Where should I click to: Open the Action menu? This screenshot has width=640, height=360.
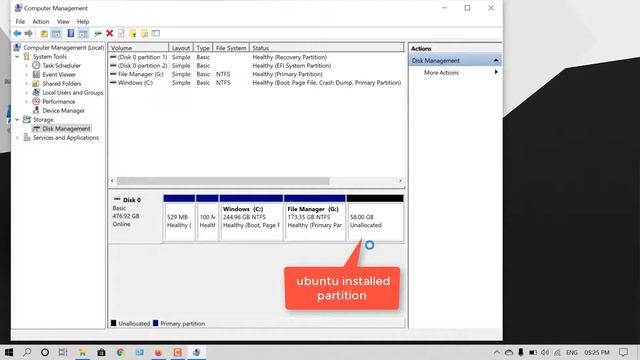[40, 22]
